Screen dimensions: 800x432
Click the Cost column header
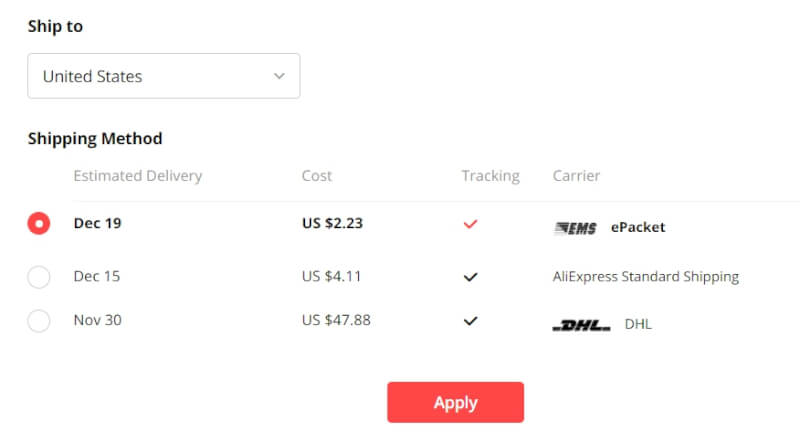pyautogui.click(x=317, y=176)
